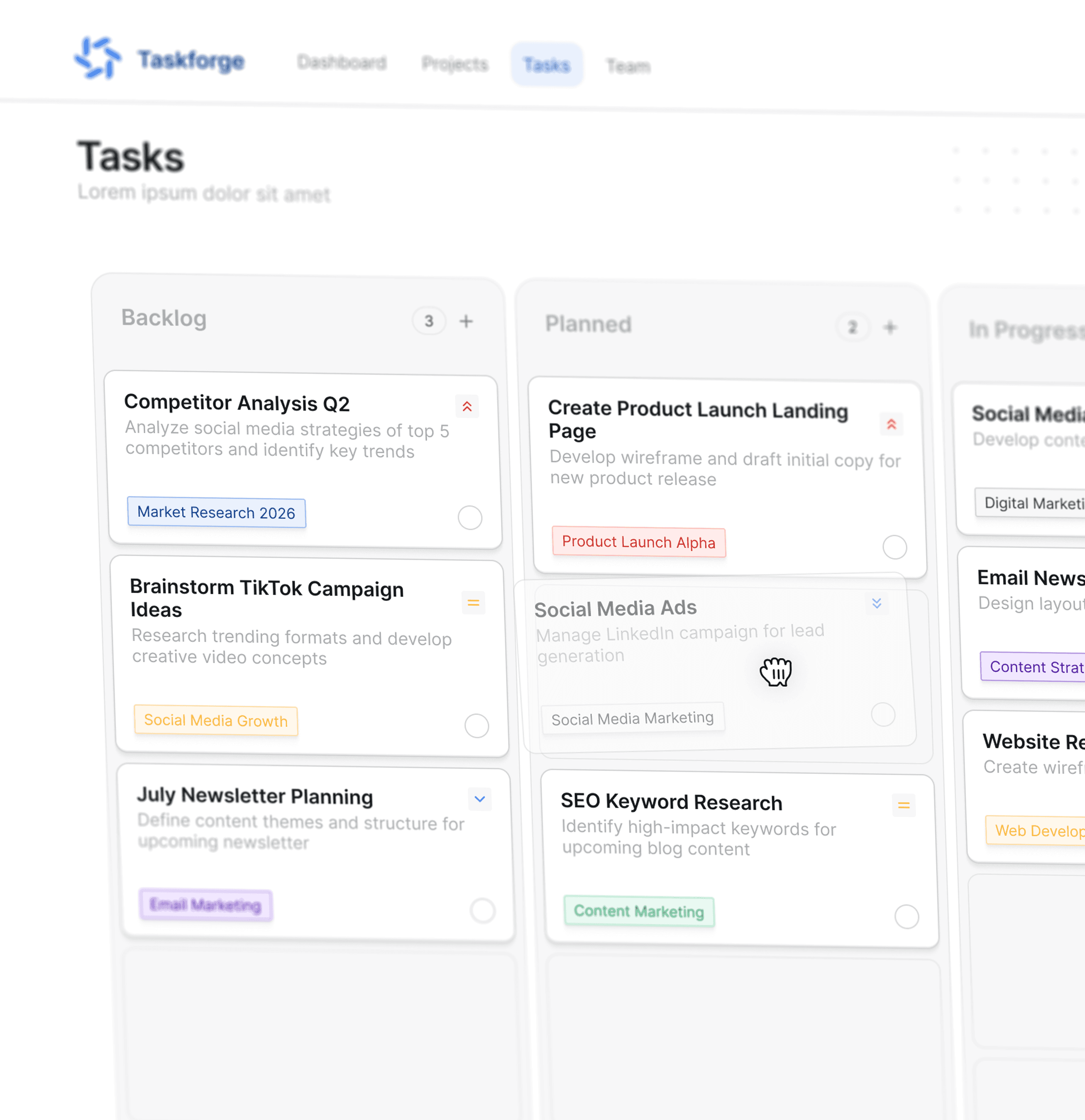Expand low priority chevron on July Newsletter Planning
Image resolution: width=1085 pixels, height=1120 pixels.
[x=480, y=799]
